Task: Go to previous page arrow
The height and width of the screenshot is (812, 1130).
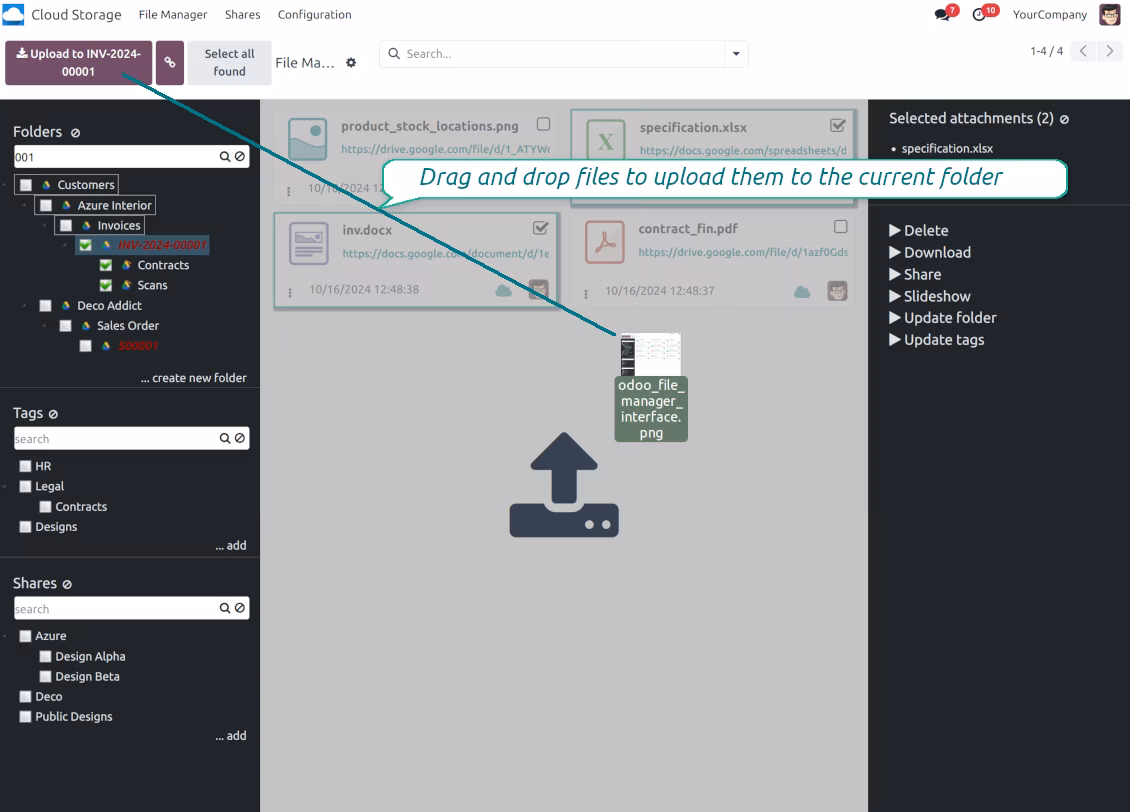Action: (x=1083, y=51)
